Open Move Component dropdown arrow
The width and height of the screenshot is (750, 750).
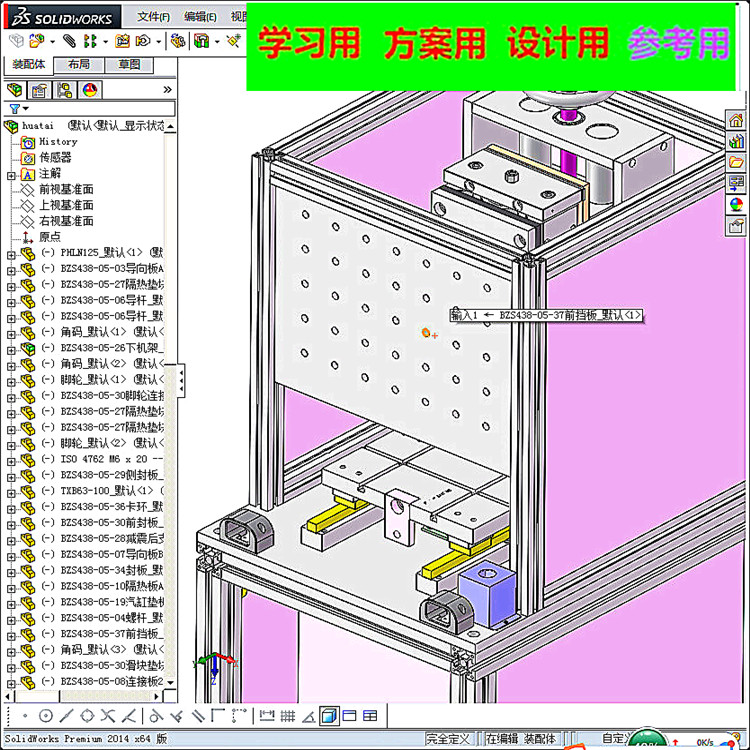pos(158,42)
